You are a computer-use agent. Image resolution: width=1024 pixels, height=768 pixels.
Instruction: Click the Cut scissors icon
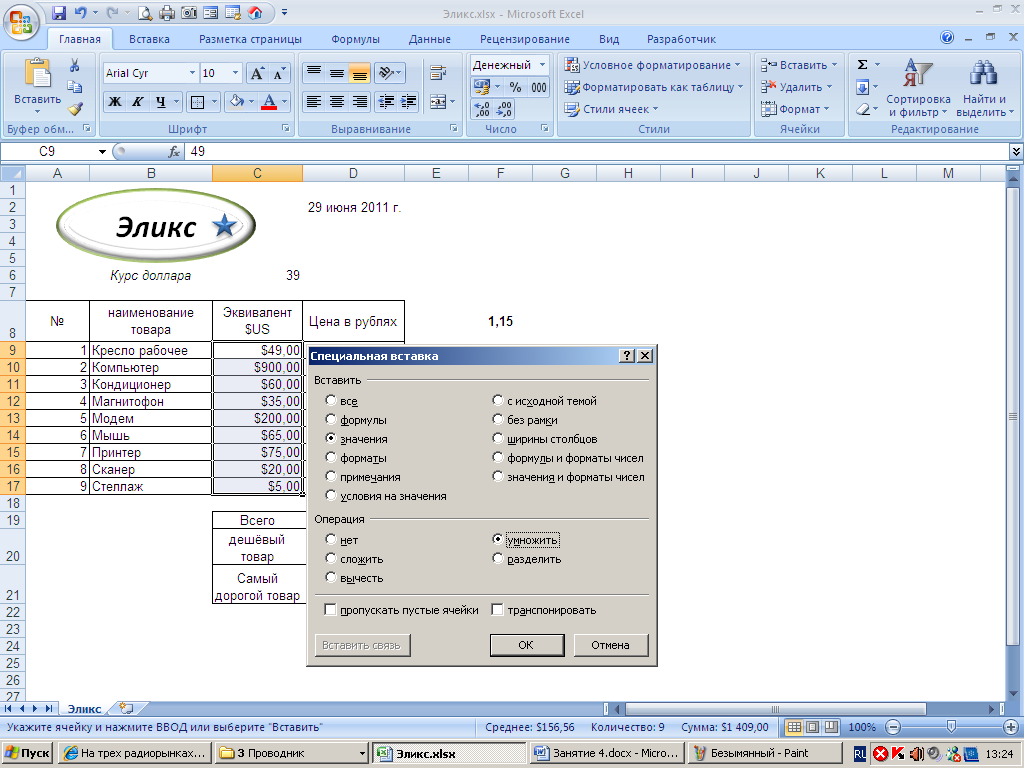pos(74,65)
